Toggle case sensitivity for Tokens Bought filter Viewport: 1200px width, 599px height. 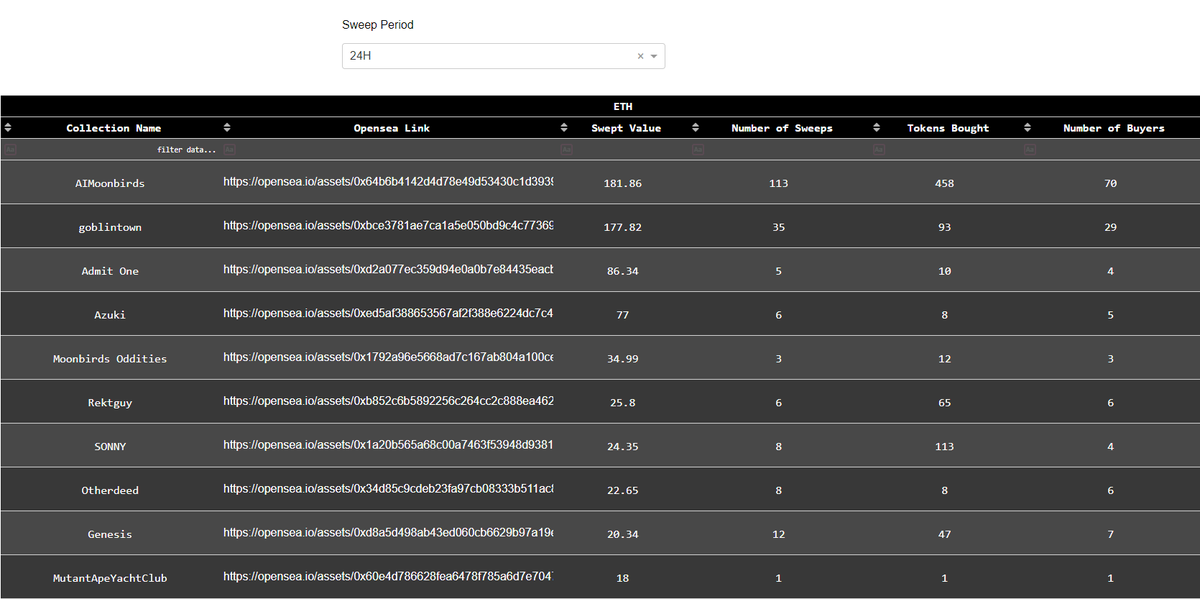click(879, 149)
